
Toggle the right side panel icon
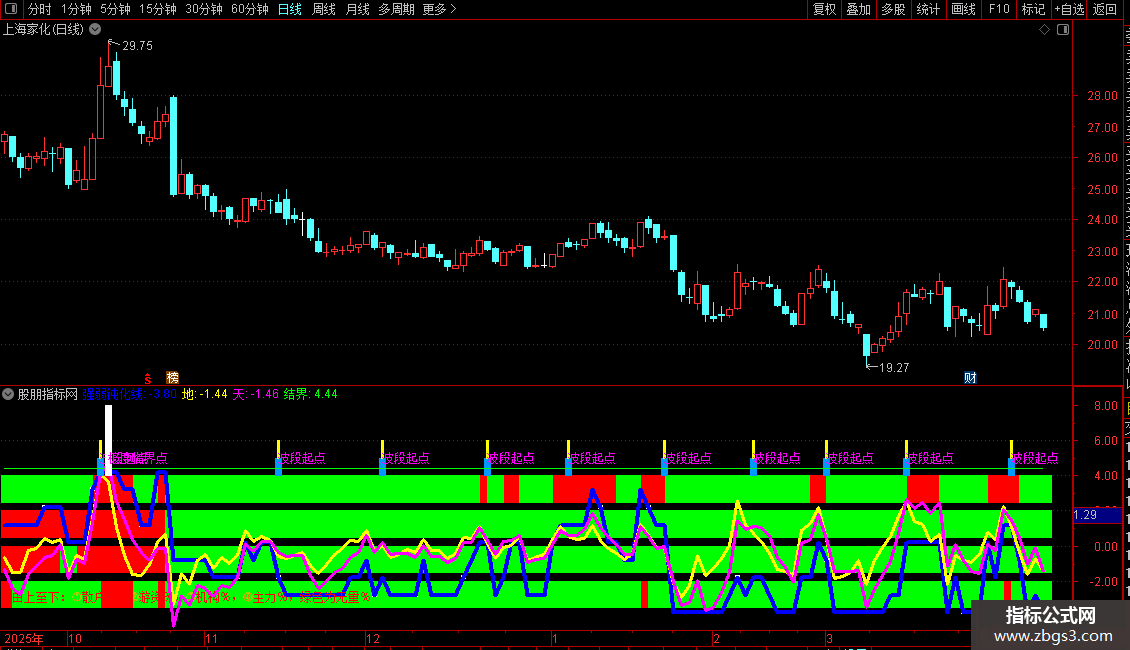pos(1062,30)
